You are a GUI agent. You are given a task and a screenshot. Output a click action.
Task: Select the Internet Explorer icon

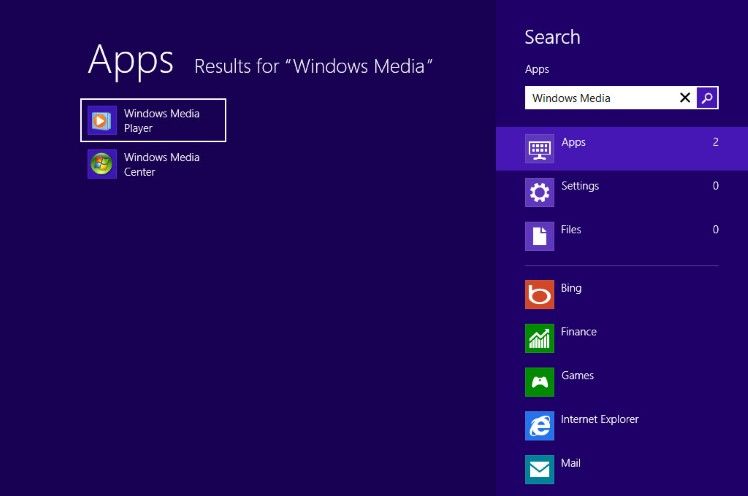coord(540,426)
